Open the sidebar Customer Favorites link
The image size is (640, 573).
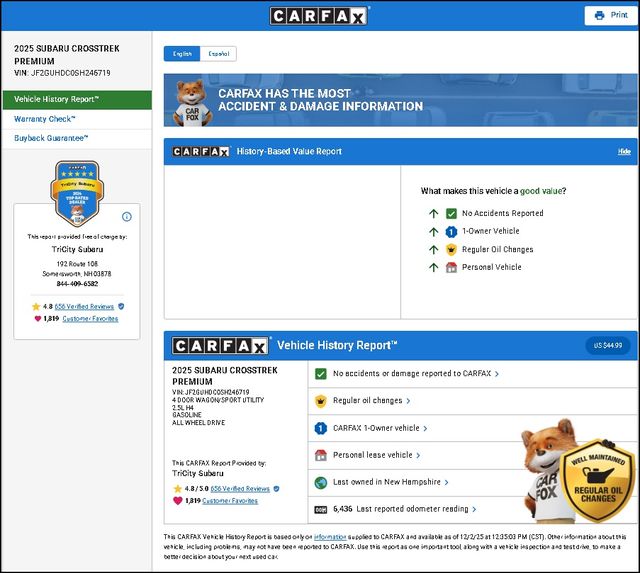pyautogui.click(x=90, y=319)
